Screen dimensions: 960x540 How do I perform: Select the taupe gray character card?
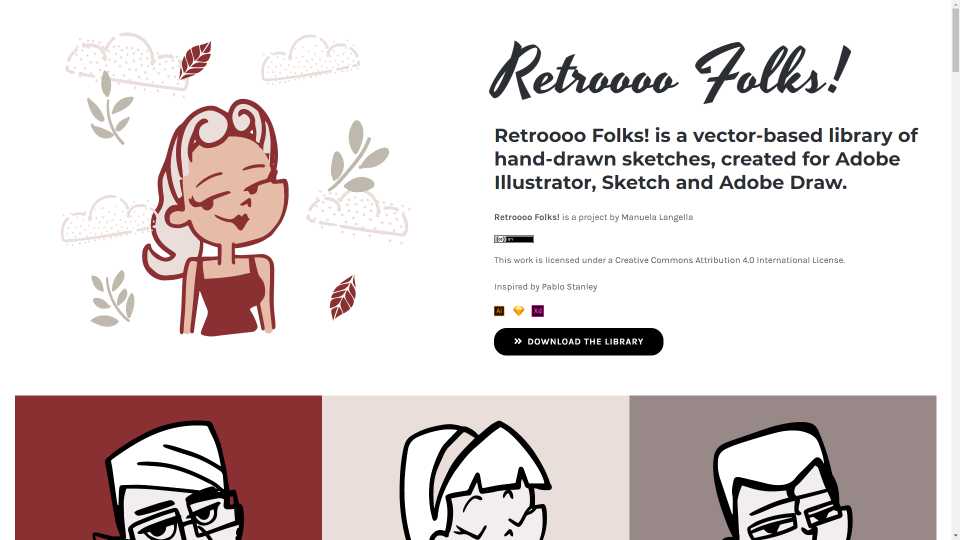782,468
